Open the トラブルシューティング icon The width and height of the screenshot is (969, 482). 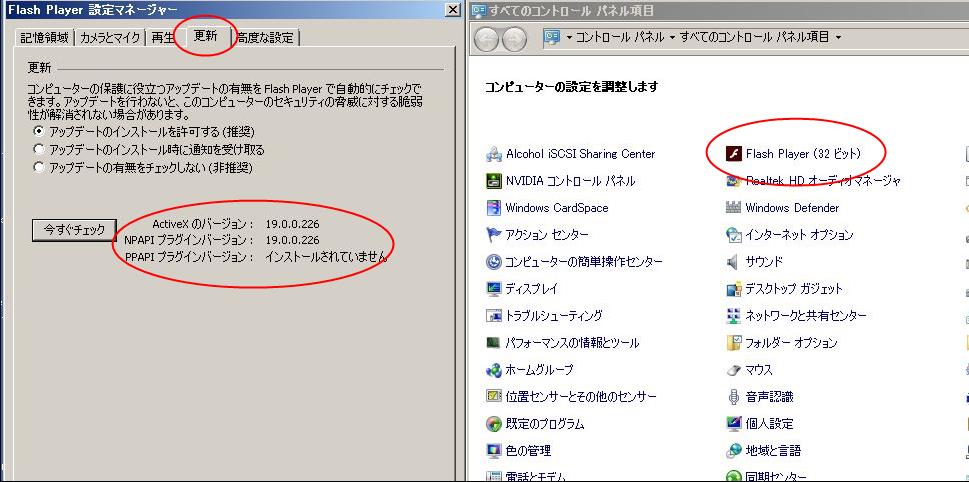click(493, 316)
